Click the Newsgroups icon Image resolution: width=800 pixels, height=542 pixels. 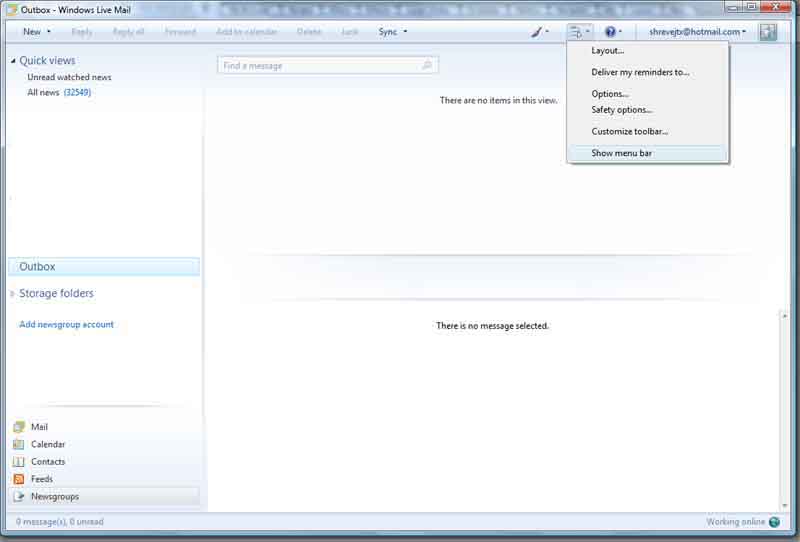coord(19,496)
